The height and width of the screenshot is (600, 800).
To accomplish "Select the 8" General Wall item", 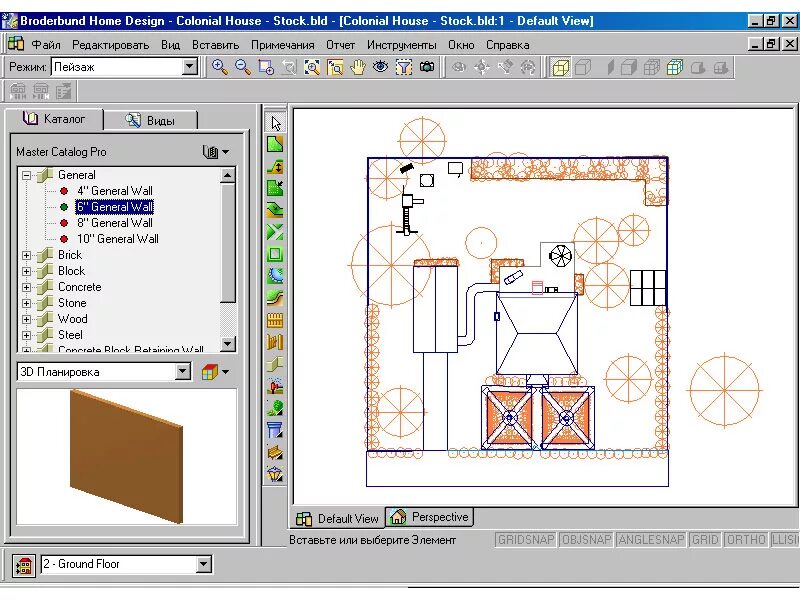I will 115,223.
